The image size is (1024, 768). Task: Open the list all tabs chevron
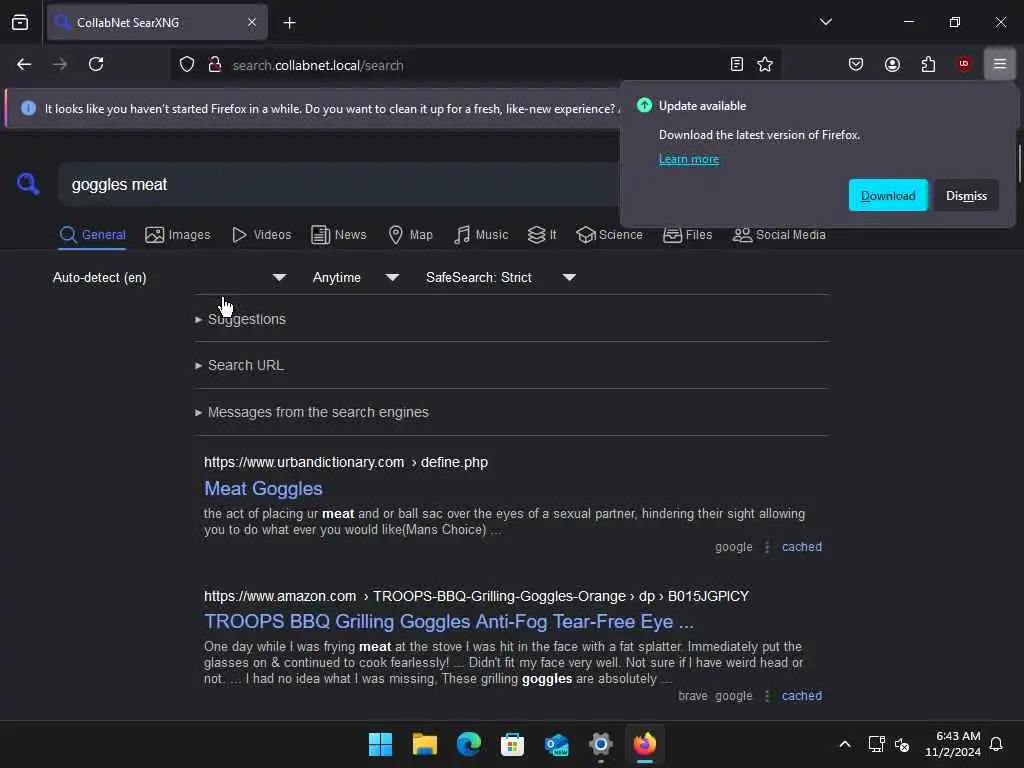point(825,22)
